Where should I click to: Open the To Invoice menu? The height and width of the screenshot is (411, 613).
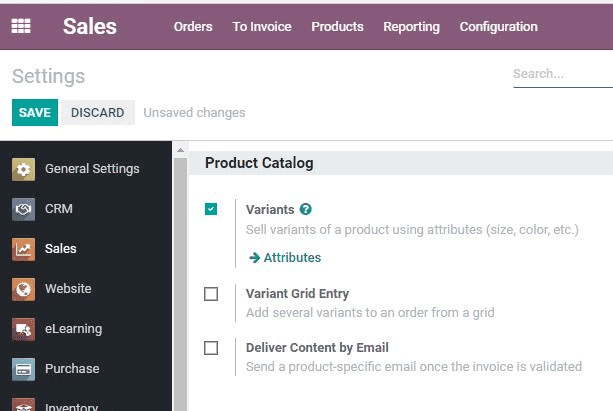click(262, 27)
